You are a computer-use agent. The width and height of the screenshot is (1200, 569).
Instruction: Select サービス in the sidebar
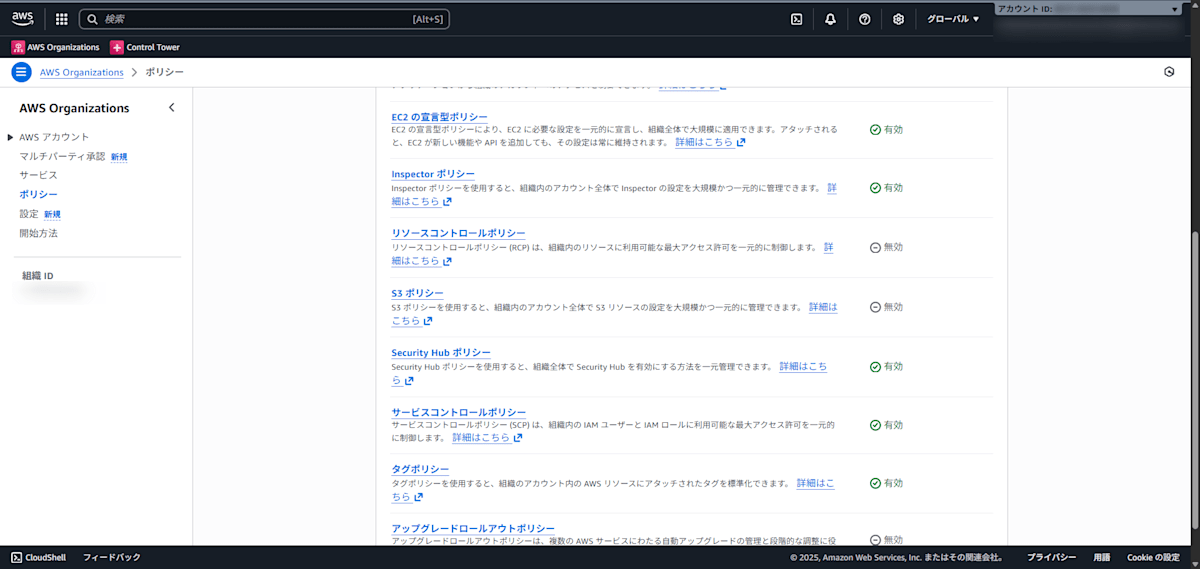[x=38, y=175]
